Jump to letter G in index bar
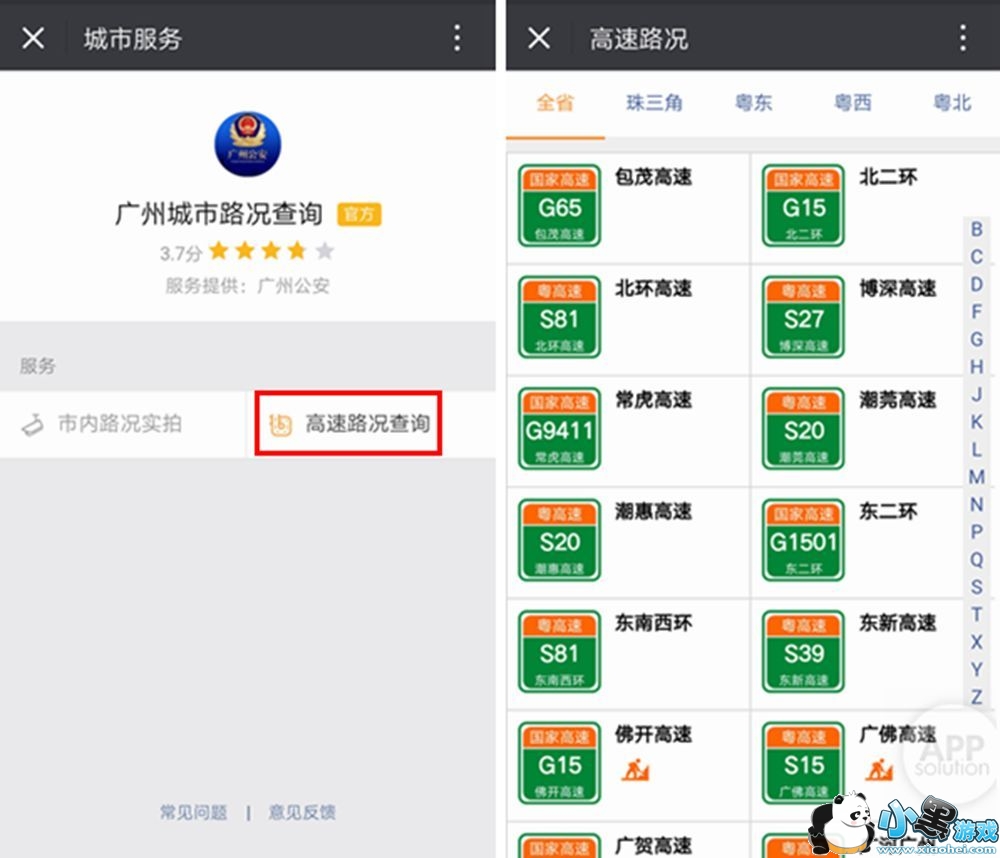 click(x=976, y=339)
